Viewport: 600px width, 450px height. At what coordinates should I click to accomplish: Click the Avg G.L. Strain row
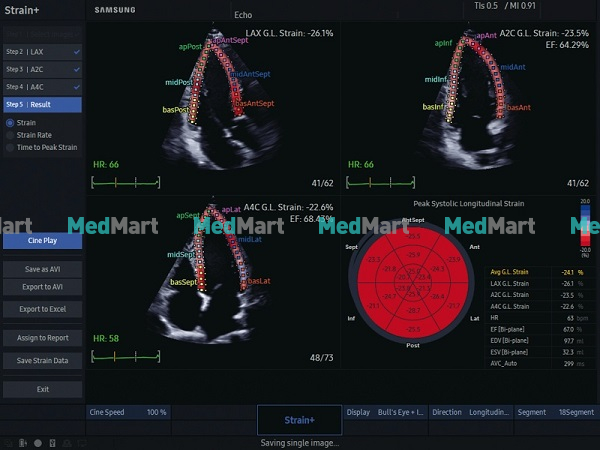(x=540, y=272)
